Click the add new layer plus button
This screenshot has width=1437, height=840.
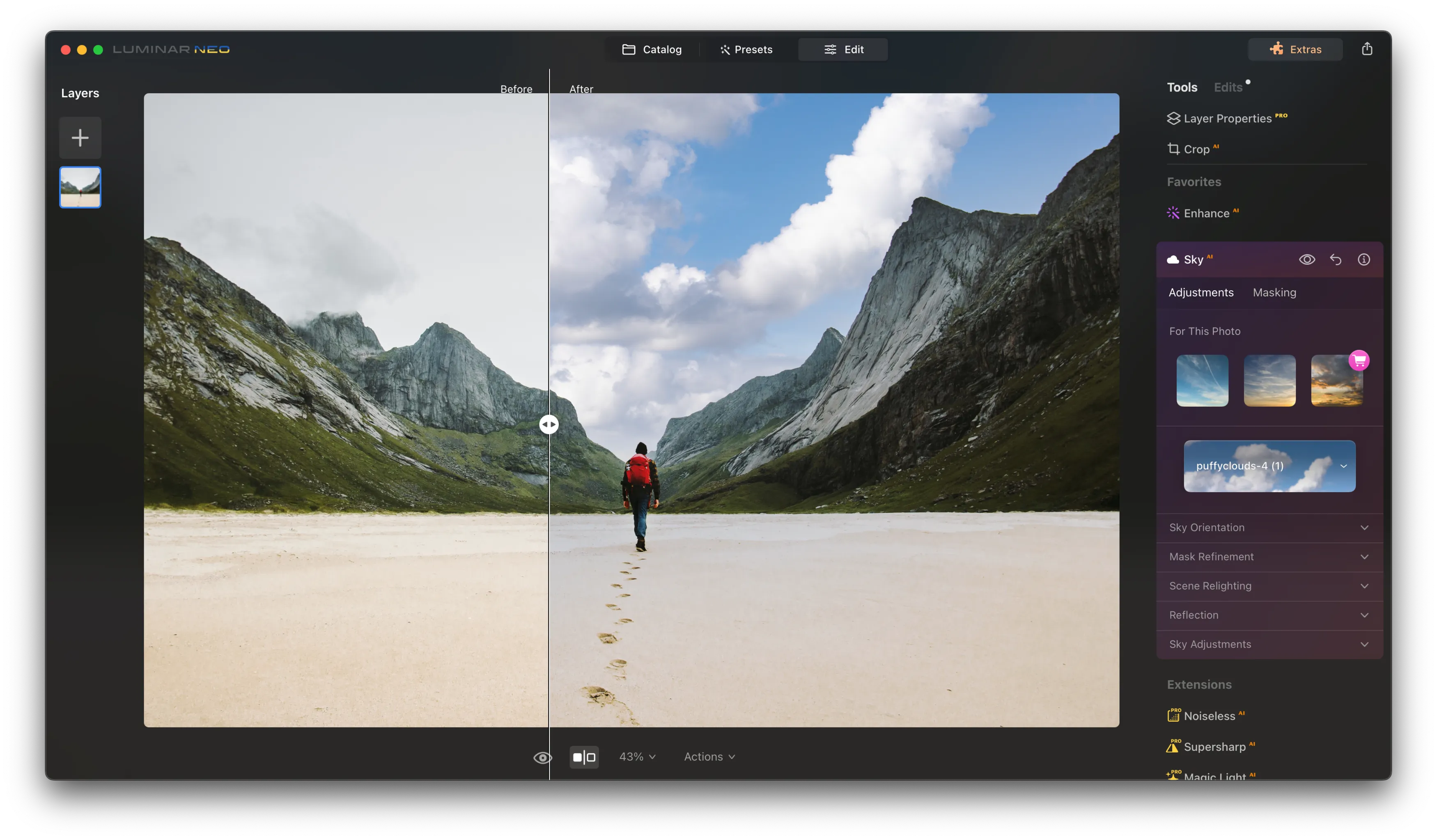80,138
